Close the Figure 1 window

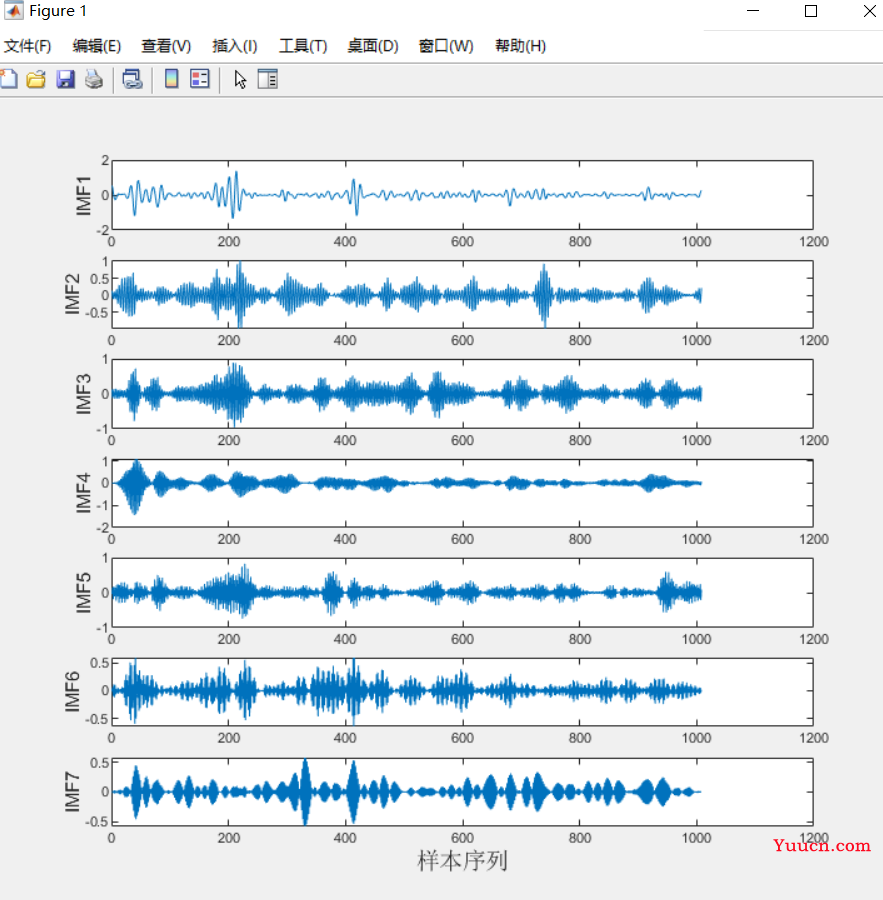(x=869, y=11)
